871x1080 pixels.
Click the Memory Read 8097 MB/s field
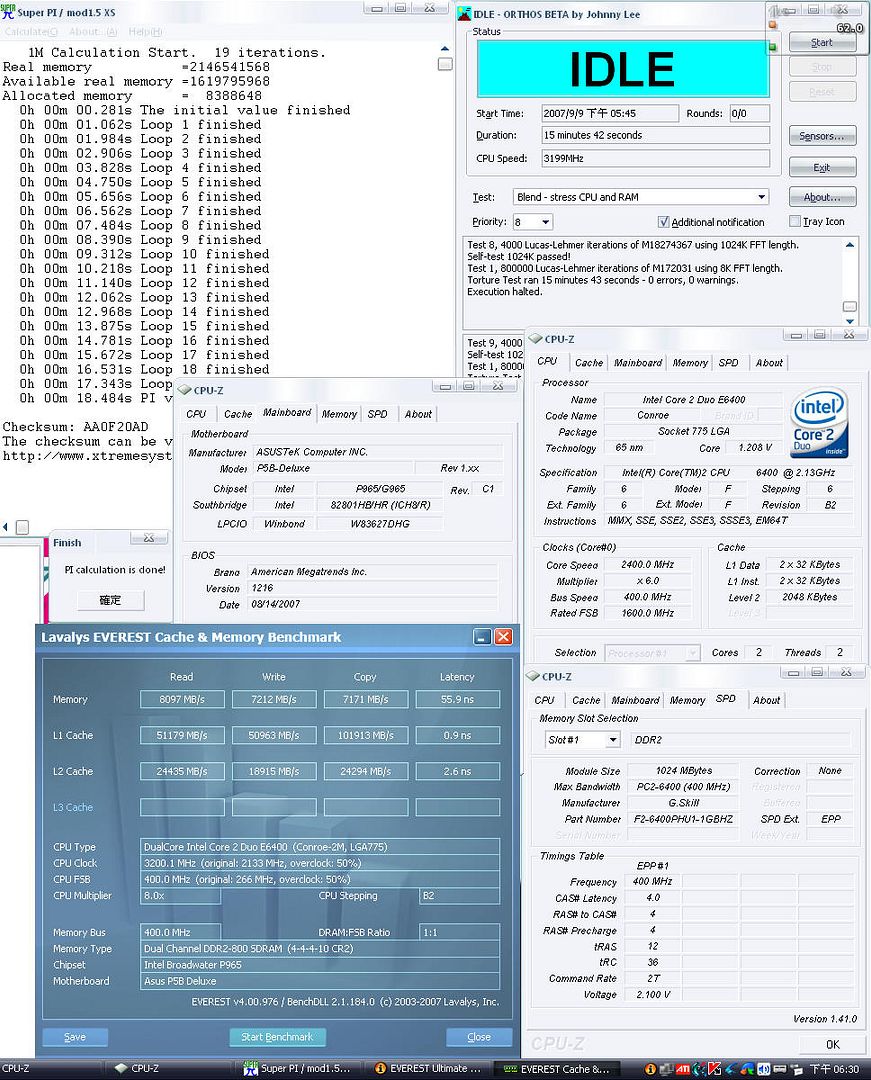pyautogui.click(x=182, y=700)
